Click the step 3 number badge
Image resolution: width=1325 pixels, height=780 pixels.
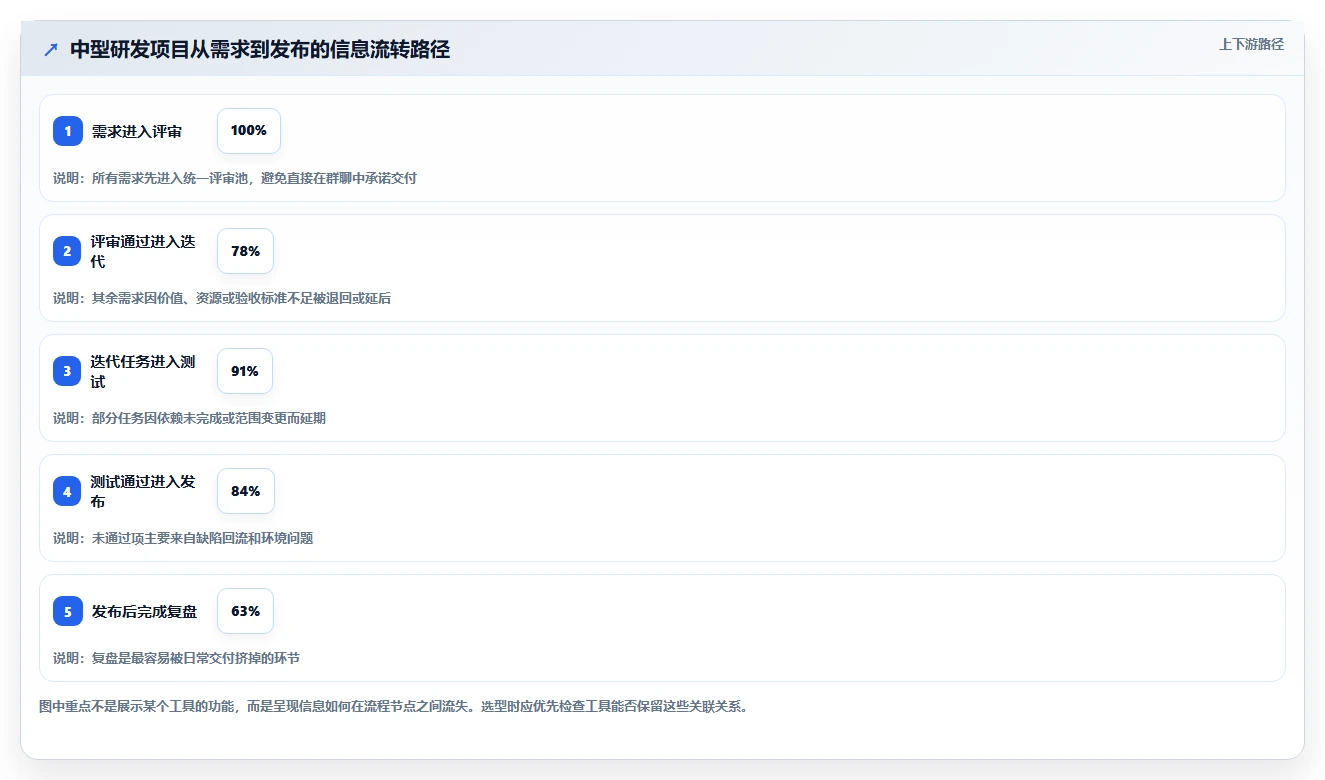[68, 371]
